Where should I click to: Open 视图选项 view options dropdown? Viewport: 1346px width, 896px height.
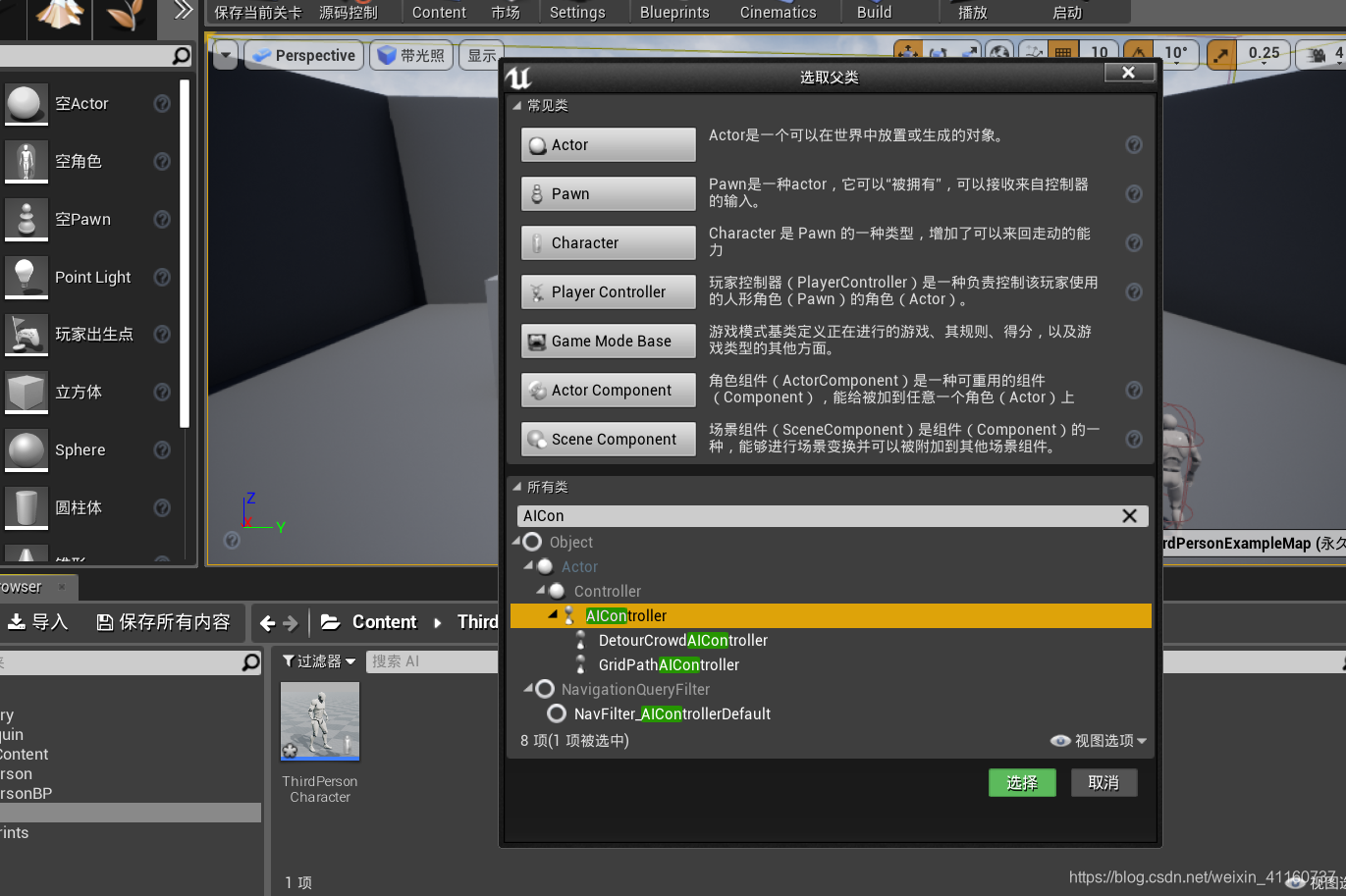(x=1099, y=741)
